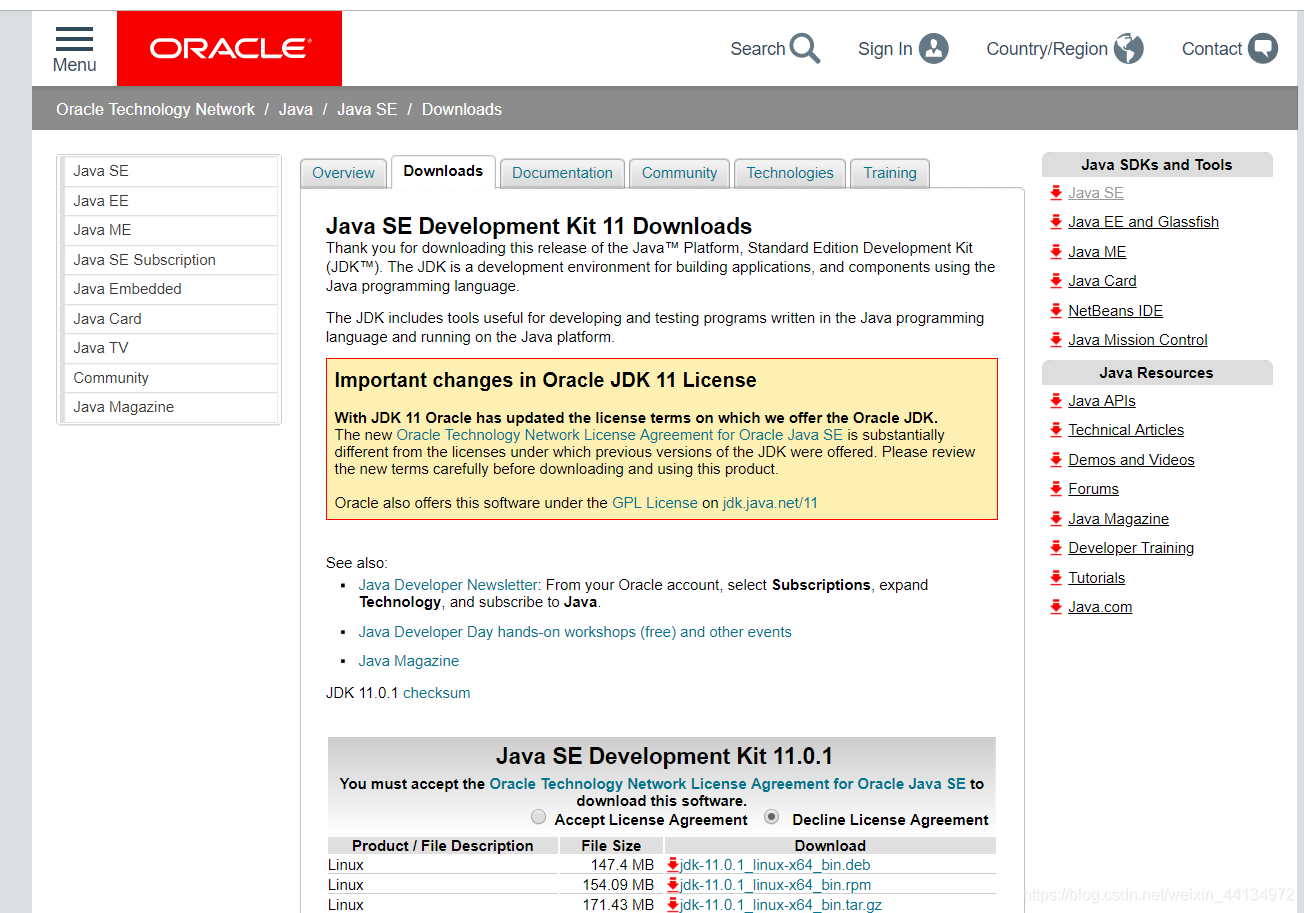This screenshot has width=1304, height=913.
Task: Switch to the Overview tab
Action: pyautogui.click(x=343, y=173)
